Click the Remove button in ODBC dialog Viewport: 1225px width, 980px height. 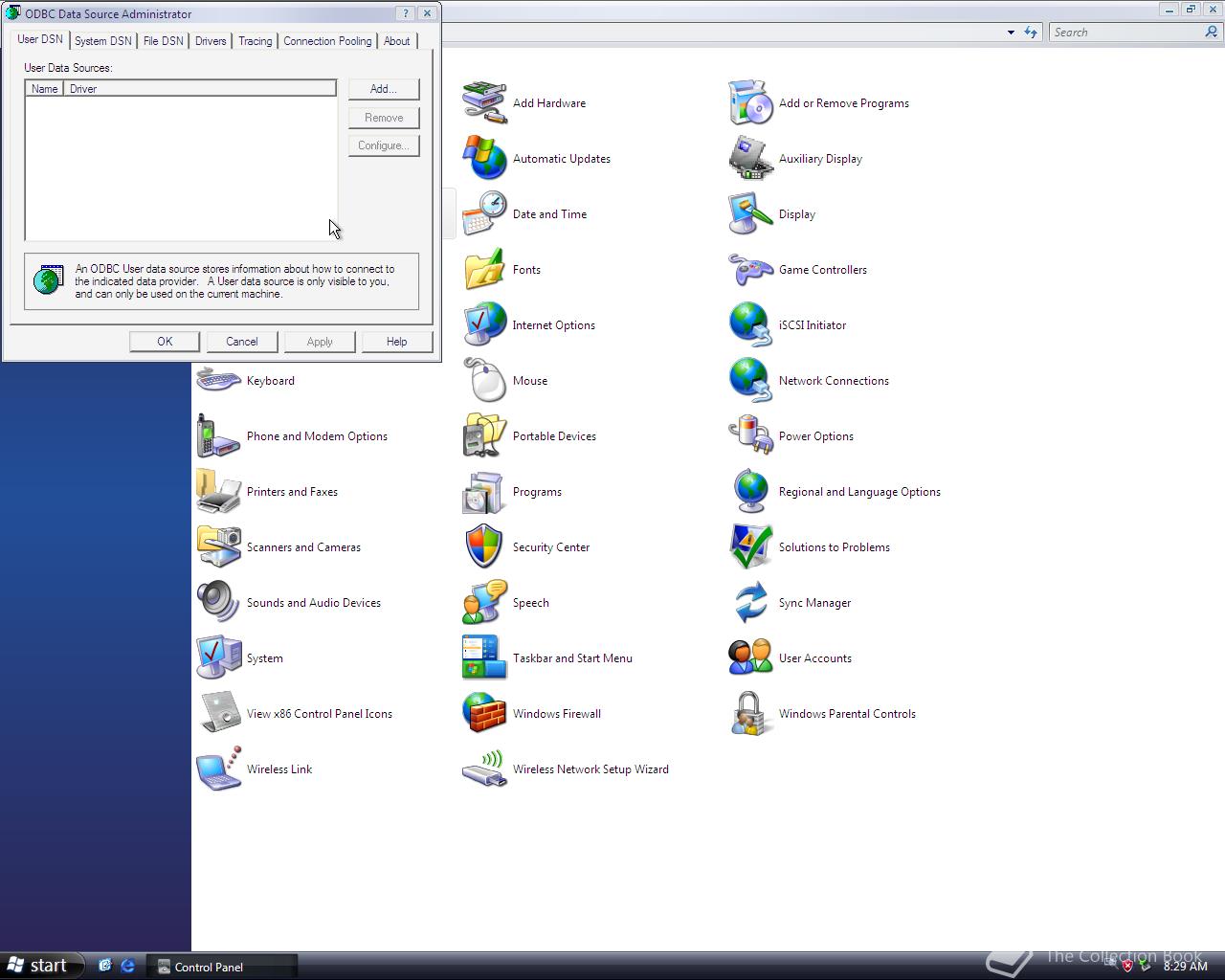click(x=384, y=118)
